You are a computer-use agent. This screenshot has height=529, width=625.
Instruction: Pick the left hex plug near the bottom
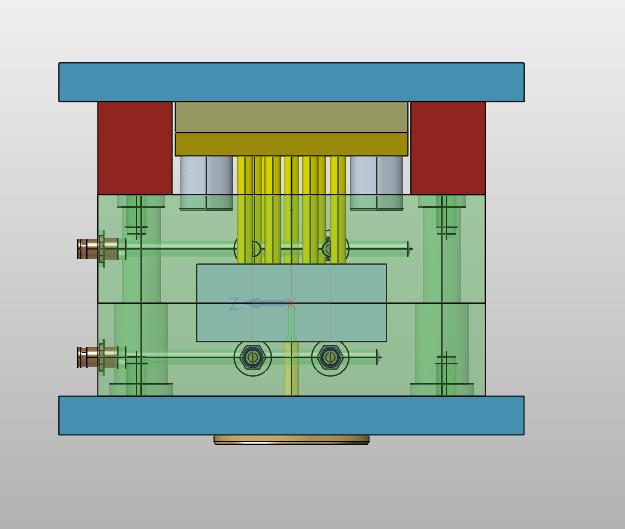[x=252, y=358]
